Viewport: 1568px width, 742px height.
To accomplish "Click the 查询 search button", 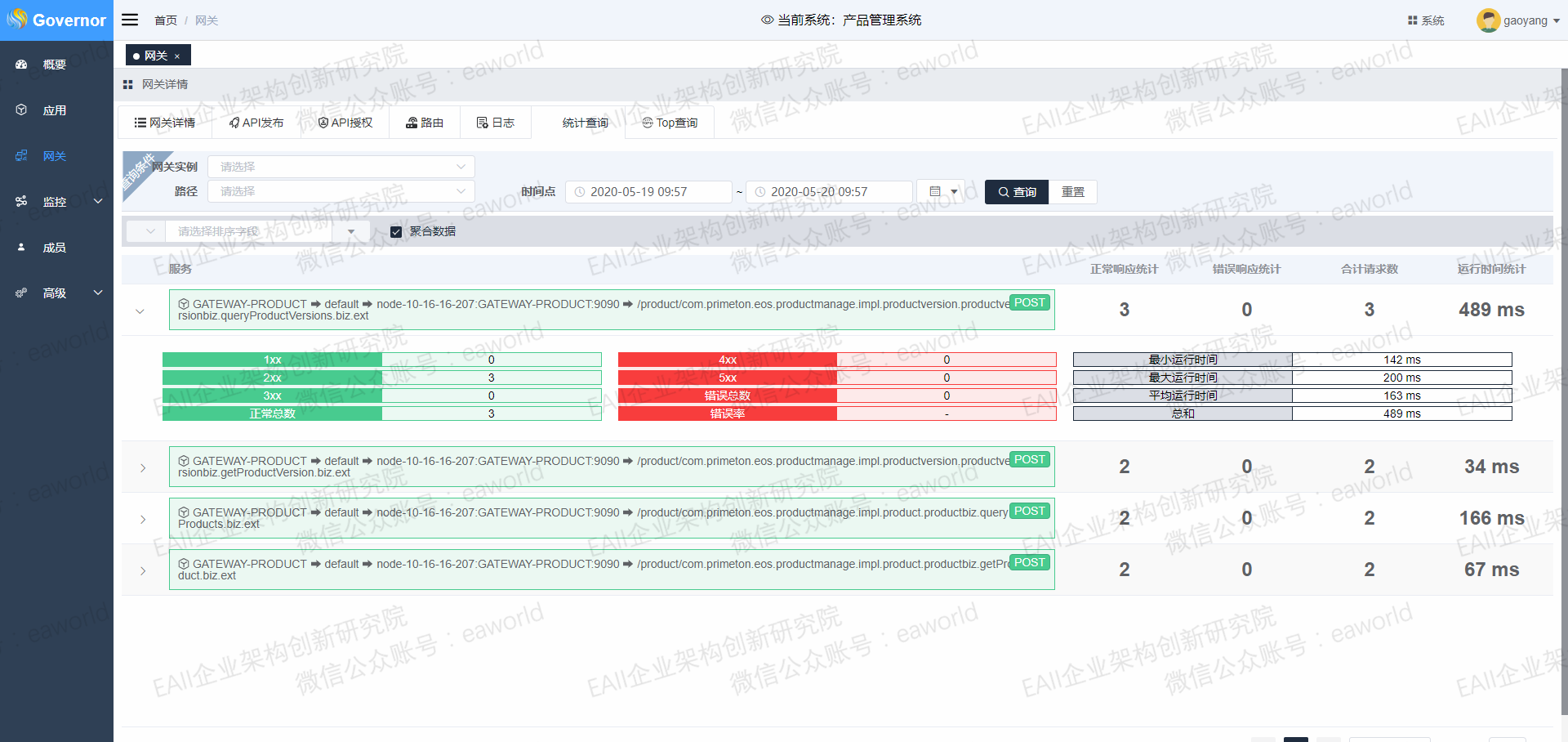I will tap(1016, 192).
